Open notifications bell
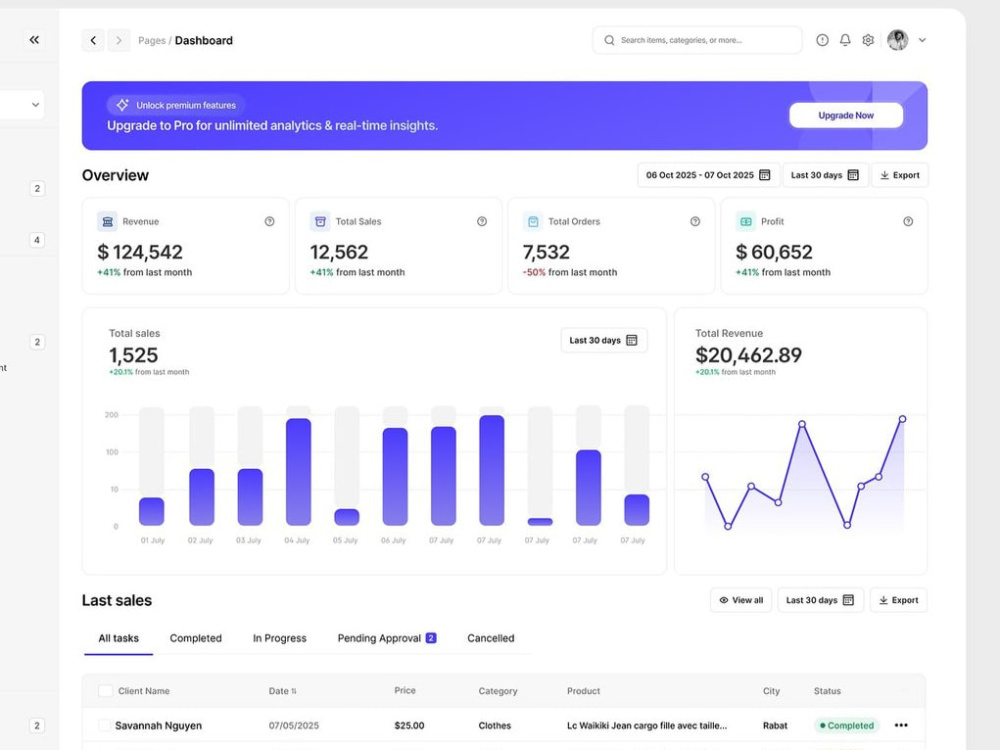Image resolution: width=1000 pixels, height=750 pixels. click(845, 40)
